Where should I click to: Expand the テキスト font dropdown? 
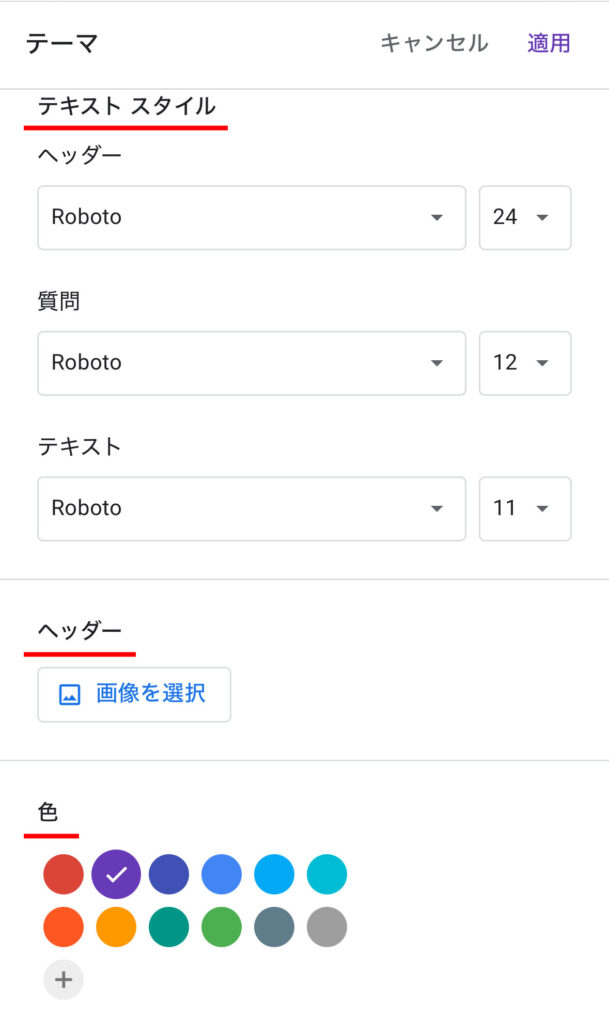tap(251, 508)
